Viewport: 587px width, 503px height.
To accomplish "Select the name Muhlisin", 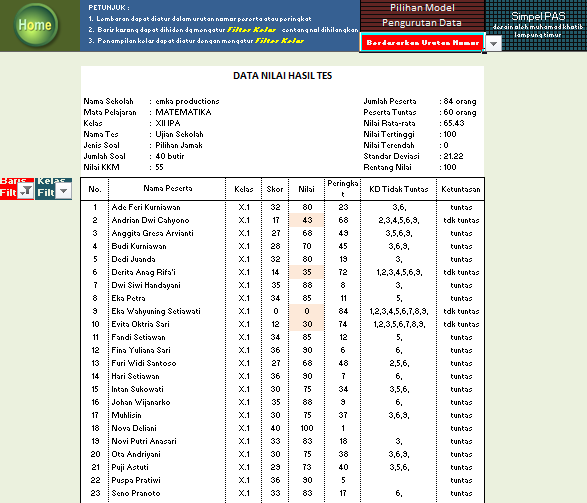I will point(126,415).
